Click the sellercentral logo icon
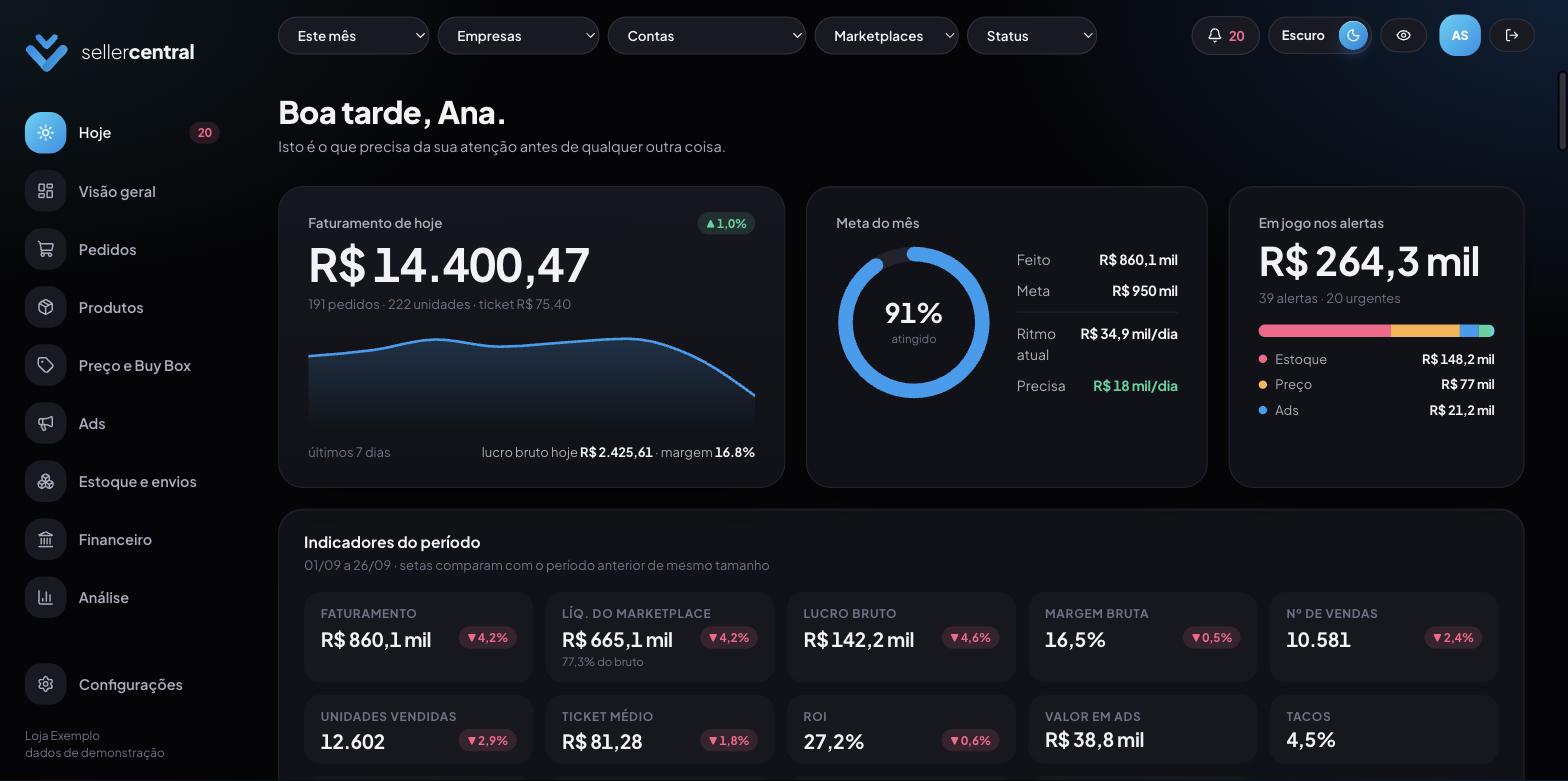1568x781 pixels. [46, 52]
